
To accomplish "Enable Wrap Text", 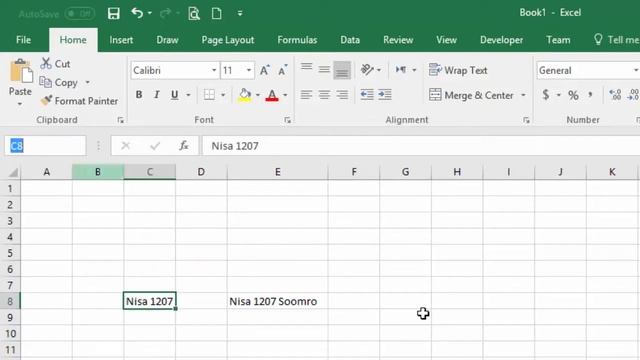I will click(x=458, y=70).
